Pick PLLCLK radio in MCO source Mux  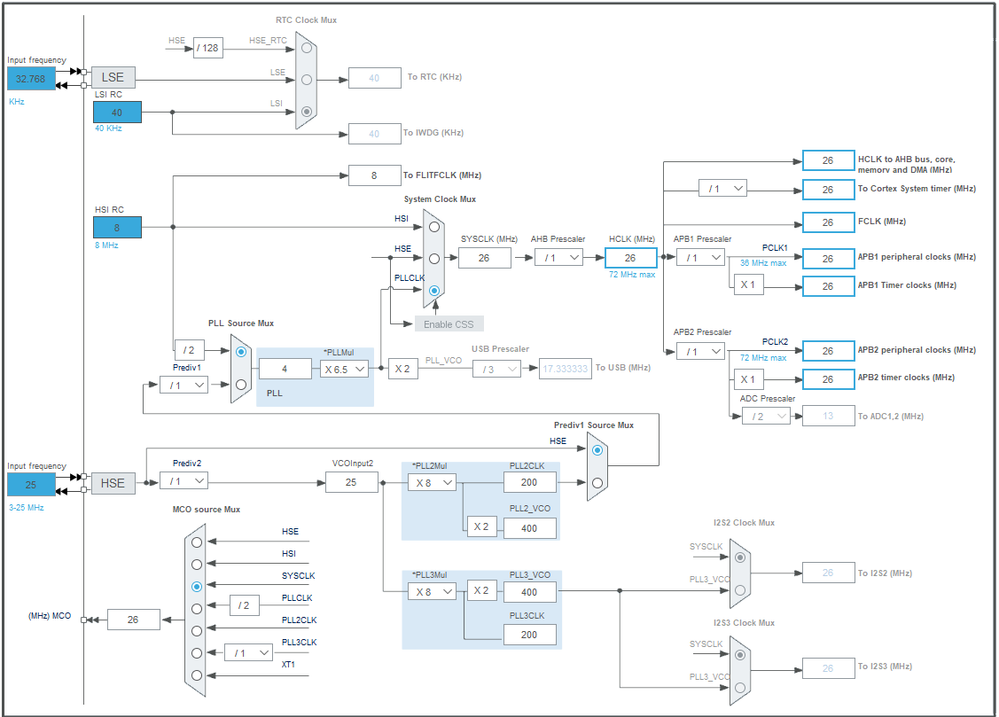point(197,609)
